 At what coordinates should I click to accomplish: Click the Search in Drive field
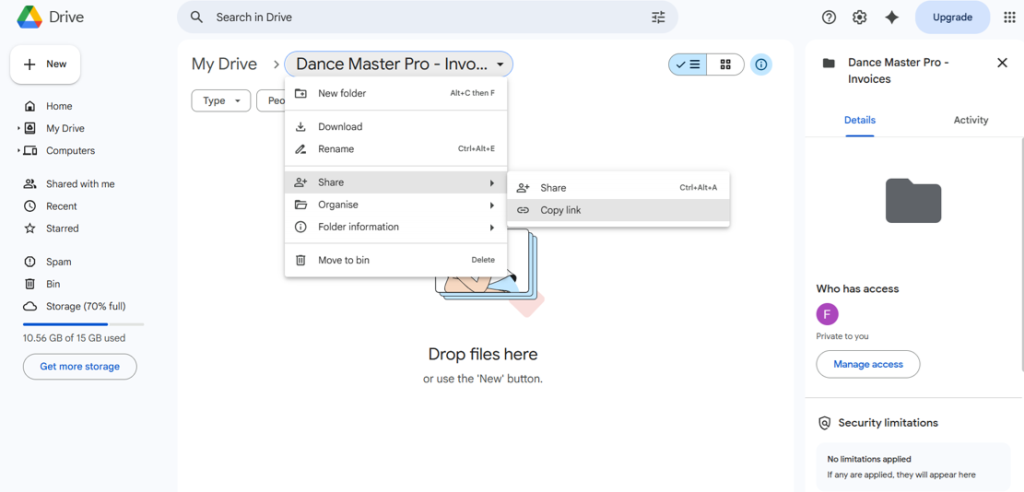pos(420,17)
